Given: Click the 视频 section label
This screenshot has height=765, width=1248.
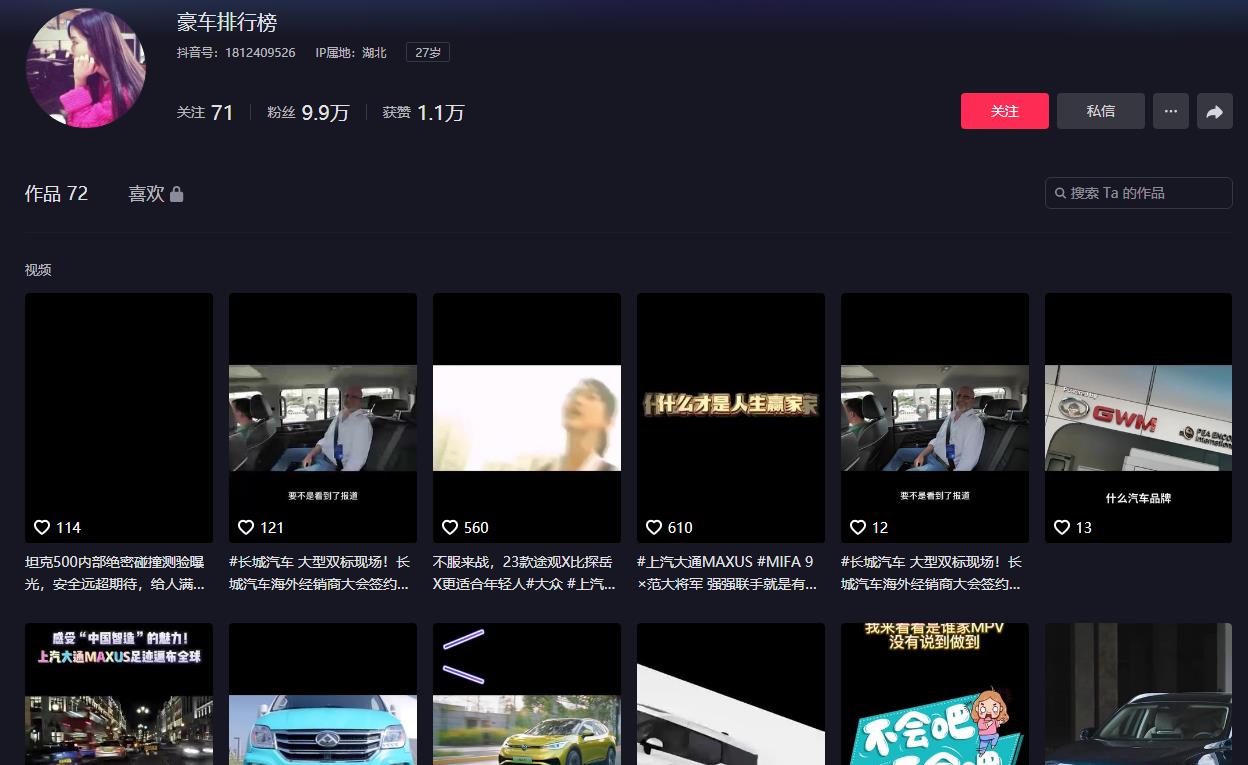Looking at the screenshot, I should tap(38, 270).
